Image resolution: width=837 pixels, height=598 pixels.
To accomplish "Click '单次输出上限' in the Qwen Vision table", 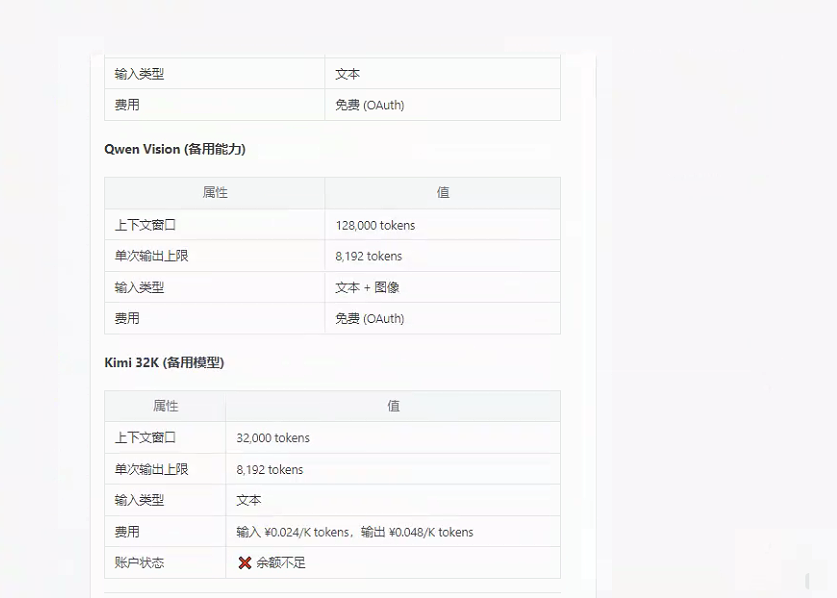I will [152, 256].
